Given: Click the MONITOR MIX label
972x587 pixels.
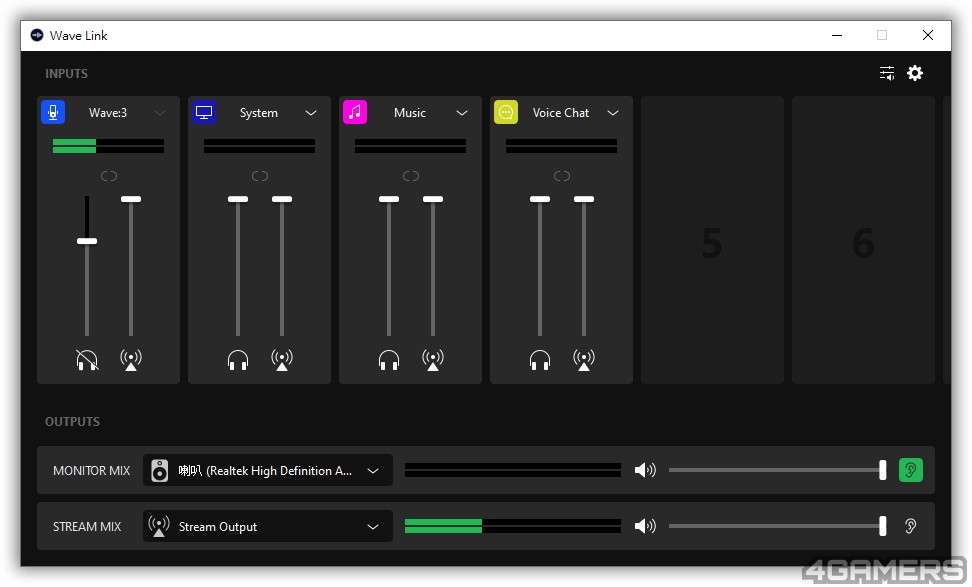Looking at the screenshot, I should tap(92, 470).
